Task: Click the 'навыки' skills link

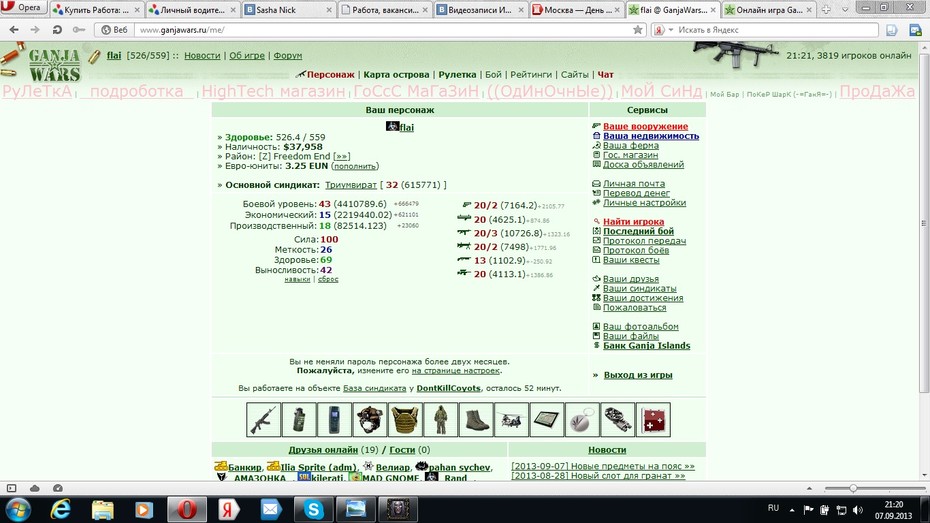Action: click(297, 279)
